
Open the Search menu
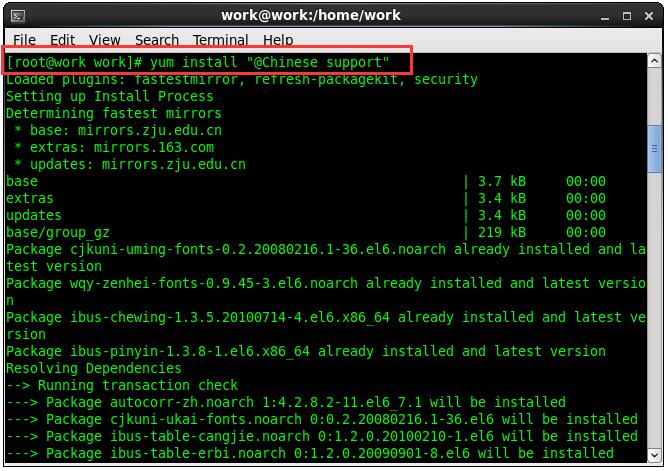(157, 40)
